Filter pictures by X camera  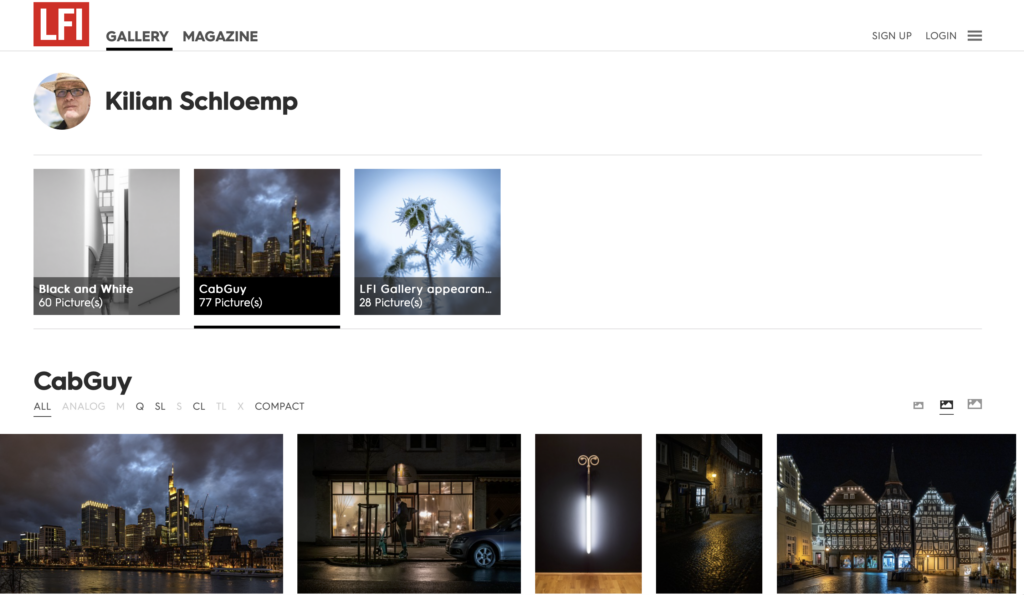240,406
